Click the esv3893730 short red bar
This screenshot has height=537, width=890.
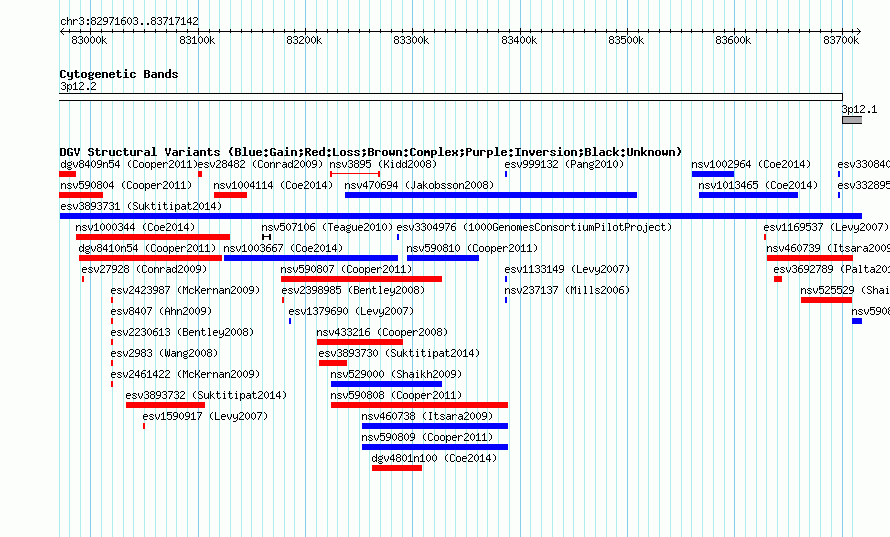[x=333, y=363]
